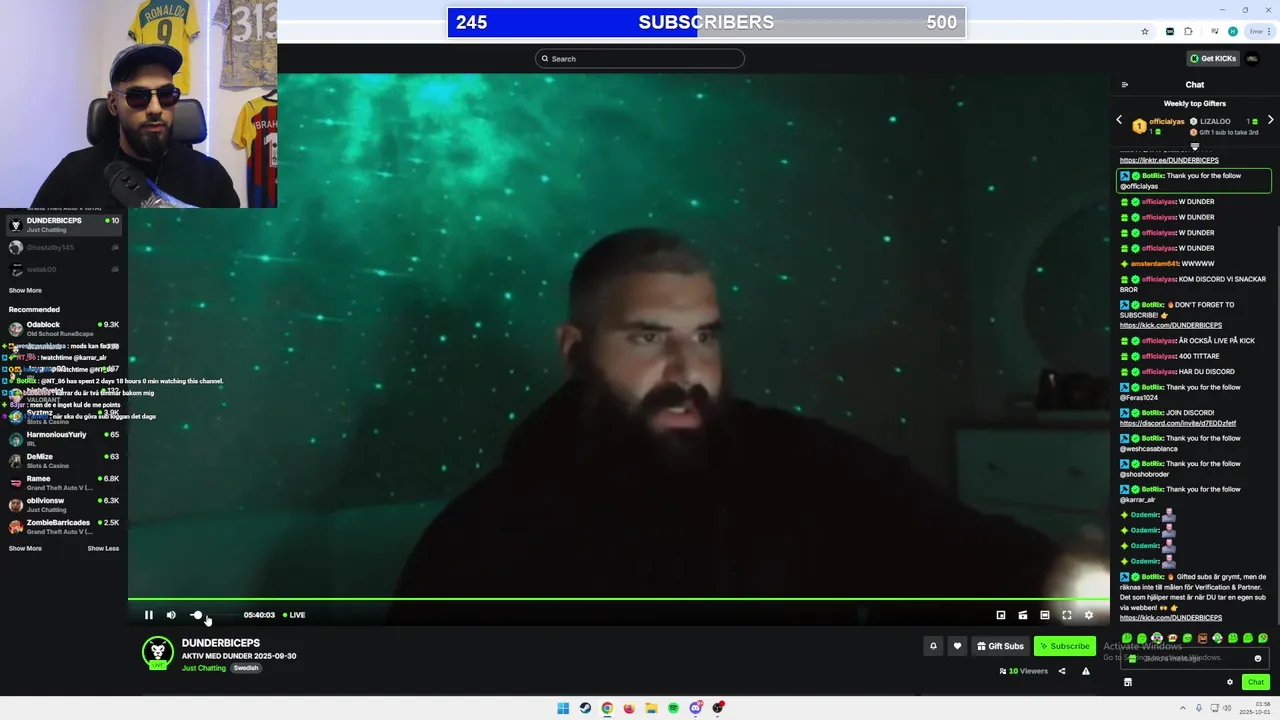The height and width of the screenshot is (720, 1280).
Task: Click Show More under followed channels
Action: 25,291
